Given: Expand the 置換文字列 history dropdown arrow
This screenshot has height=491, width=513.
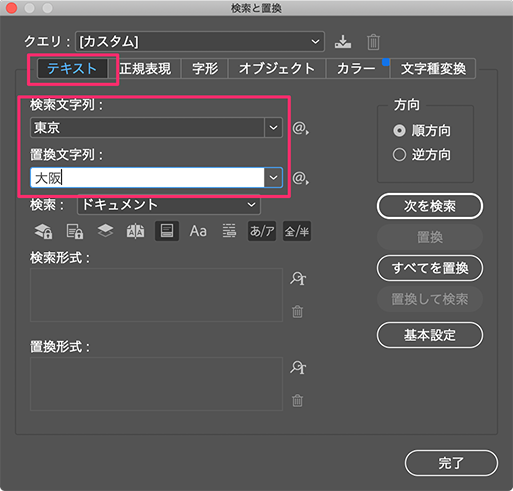Looking at the screenshot, I should tap(273, 178).
